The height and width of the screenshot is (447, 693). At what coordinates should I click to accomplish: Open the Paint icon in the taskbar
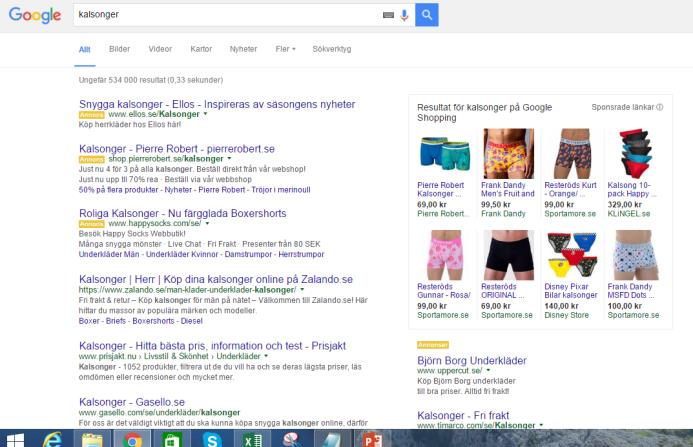click(292, 439)
